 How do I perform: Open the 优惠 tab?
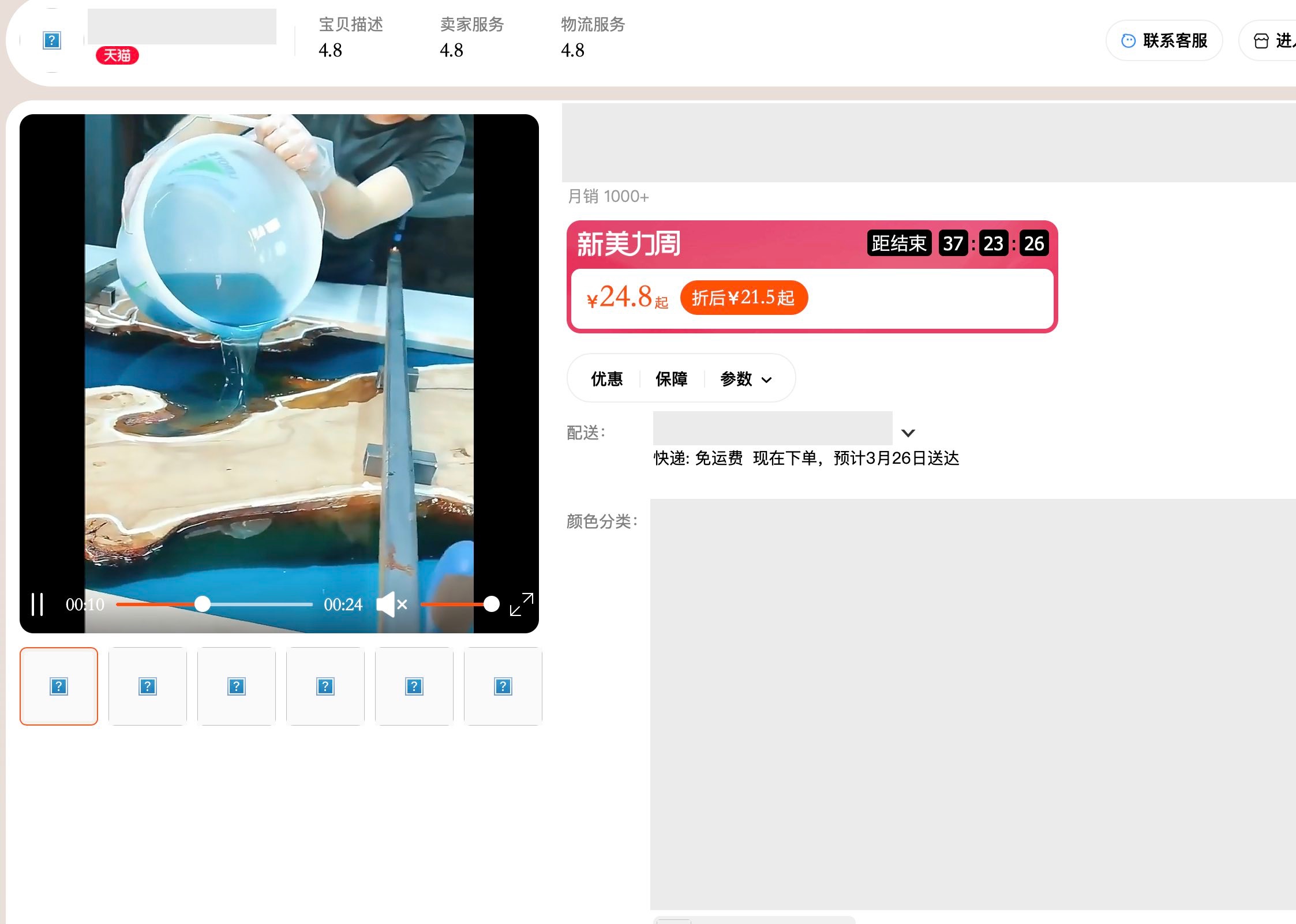point(606,379)
